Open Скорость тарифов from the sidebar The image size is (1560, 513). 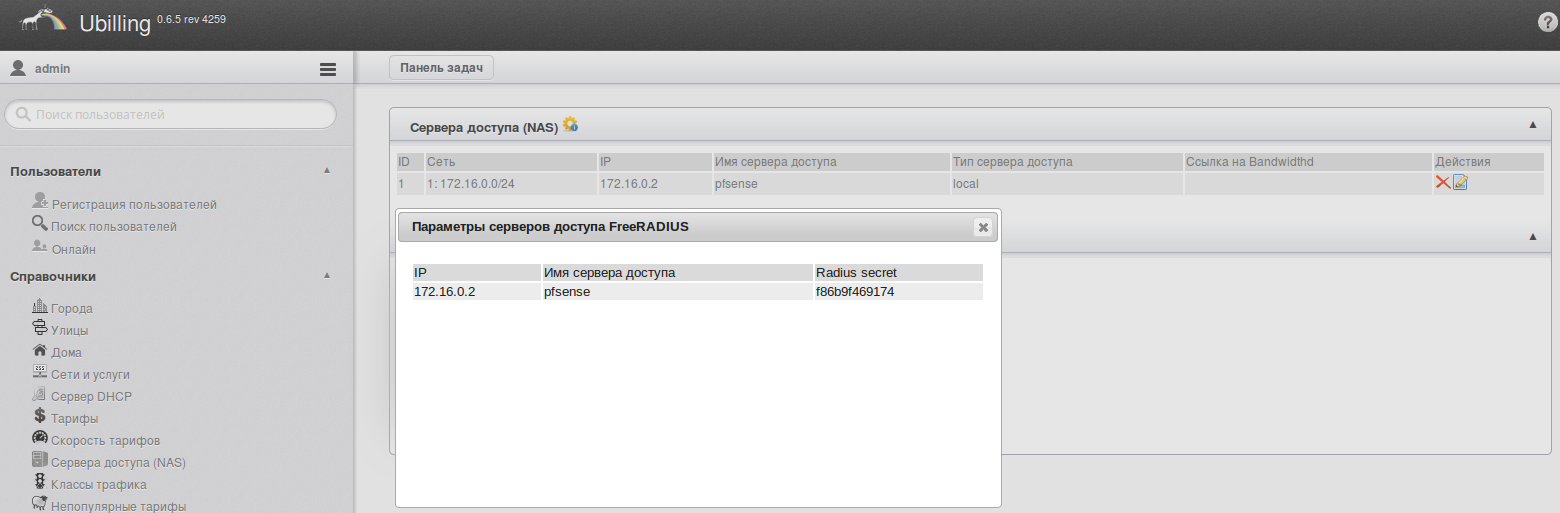(105, 440)
